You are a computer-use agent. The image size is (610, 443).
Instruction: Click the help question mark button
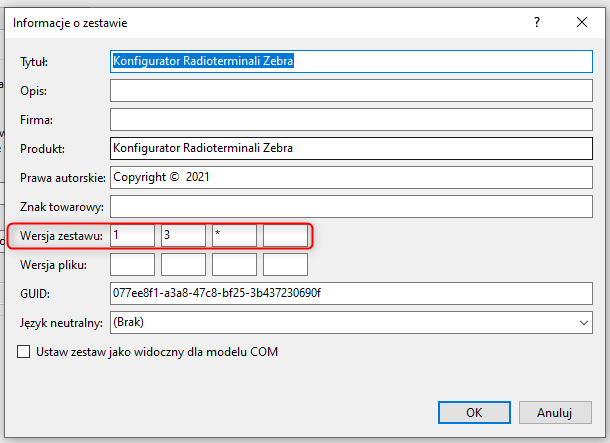click(x=536, y=21)
